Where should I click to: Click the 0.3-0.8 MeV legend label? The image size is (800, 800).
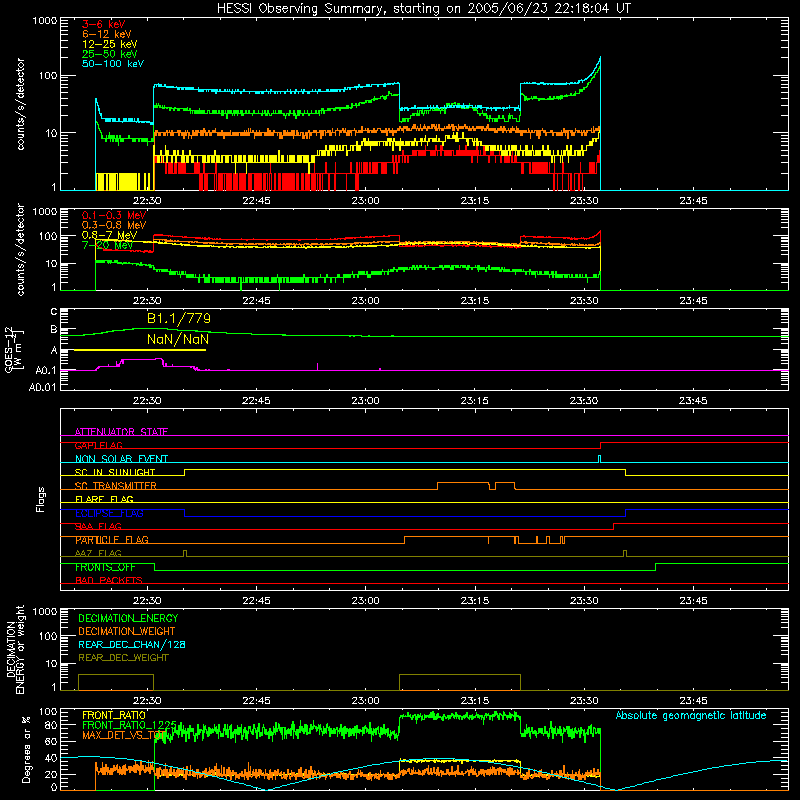[x=114, y=225]
